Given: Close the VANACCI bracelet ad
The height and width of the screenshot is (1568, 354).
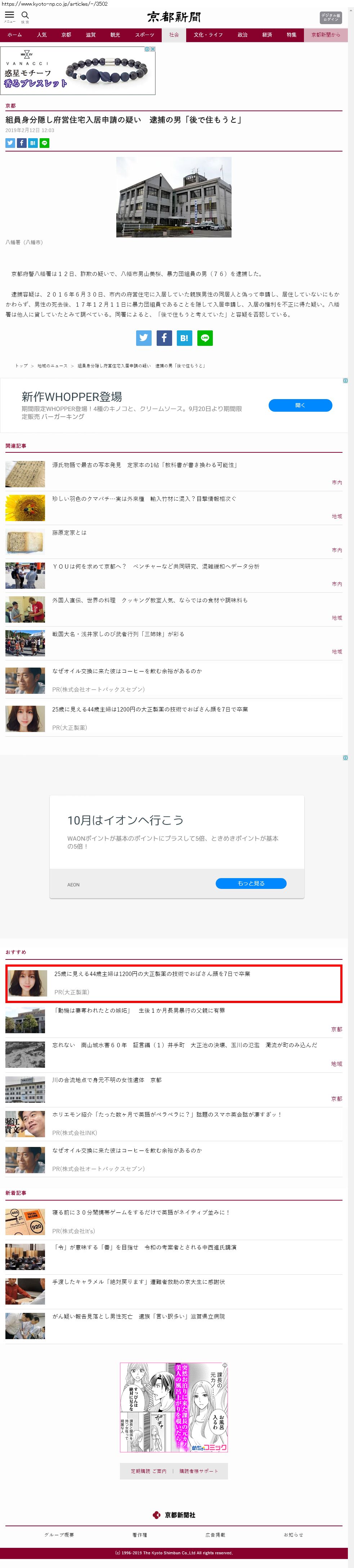Looking at the screenshot, I should coord(153,49).
